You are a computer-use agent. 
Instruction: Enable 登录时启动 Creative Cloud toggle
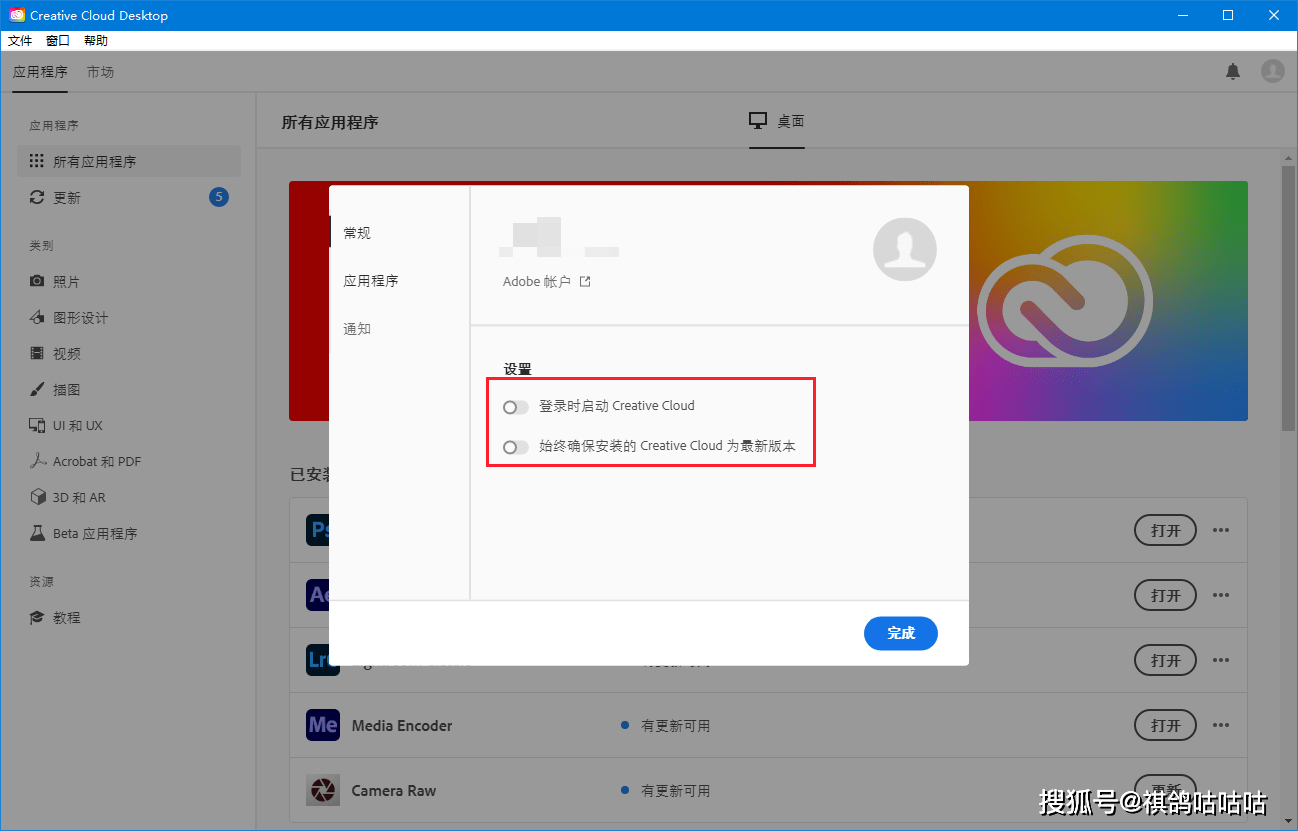(515, 407)
